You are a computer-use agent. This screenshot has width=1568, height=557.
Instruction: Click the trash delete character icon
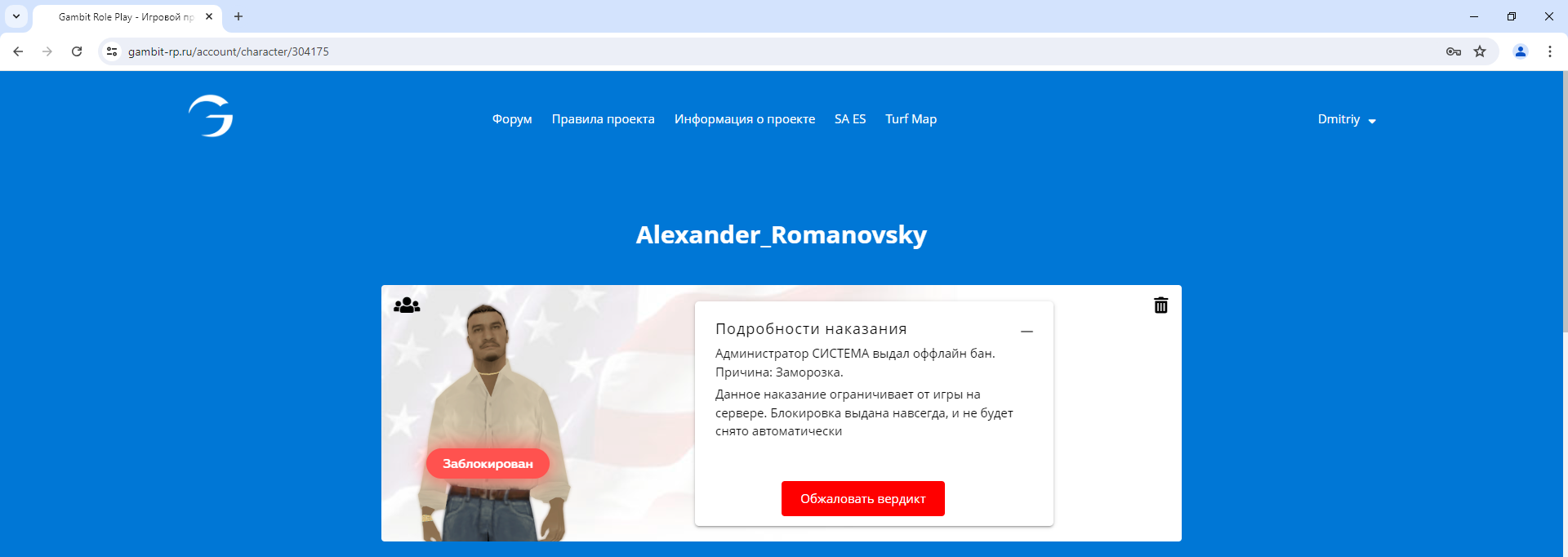[1160, 305]
